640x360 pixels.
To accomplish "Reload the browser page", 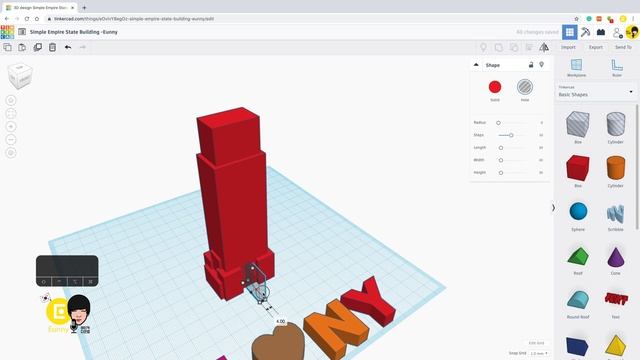I will [x=27, y=19].
